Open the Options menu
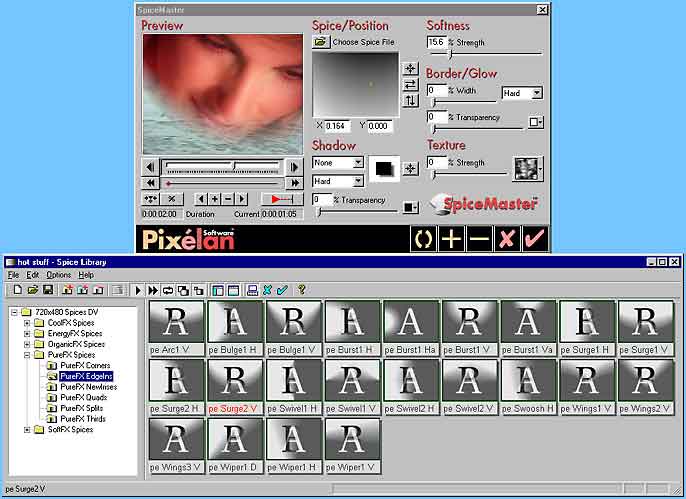This screenshot has height=499, width=686. point(59,275)
